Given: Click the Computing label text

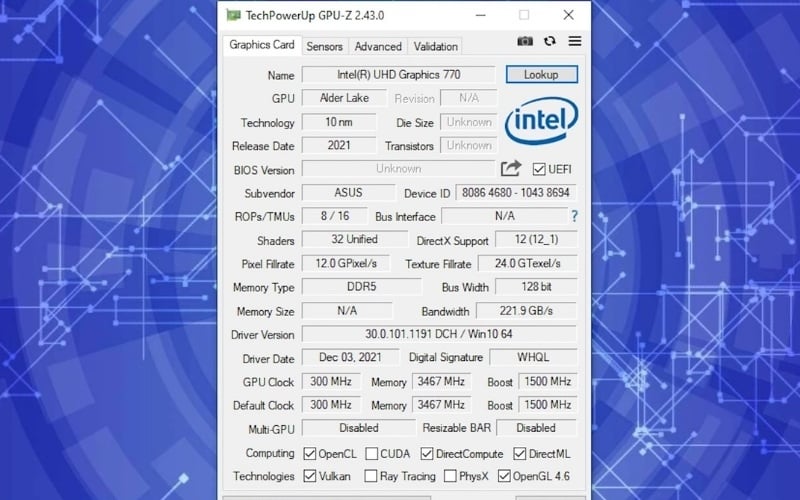Looking at the screenshot, I should point(270,454).
